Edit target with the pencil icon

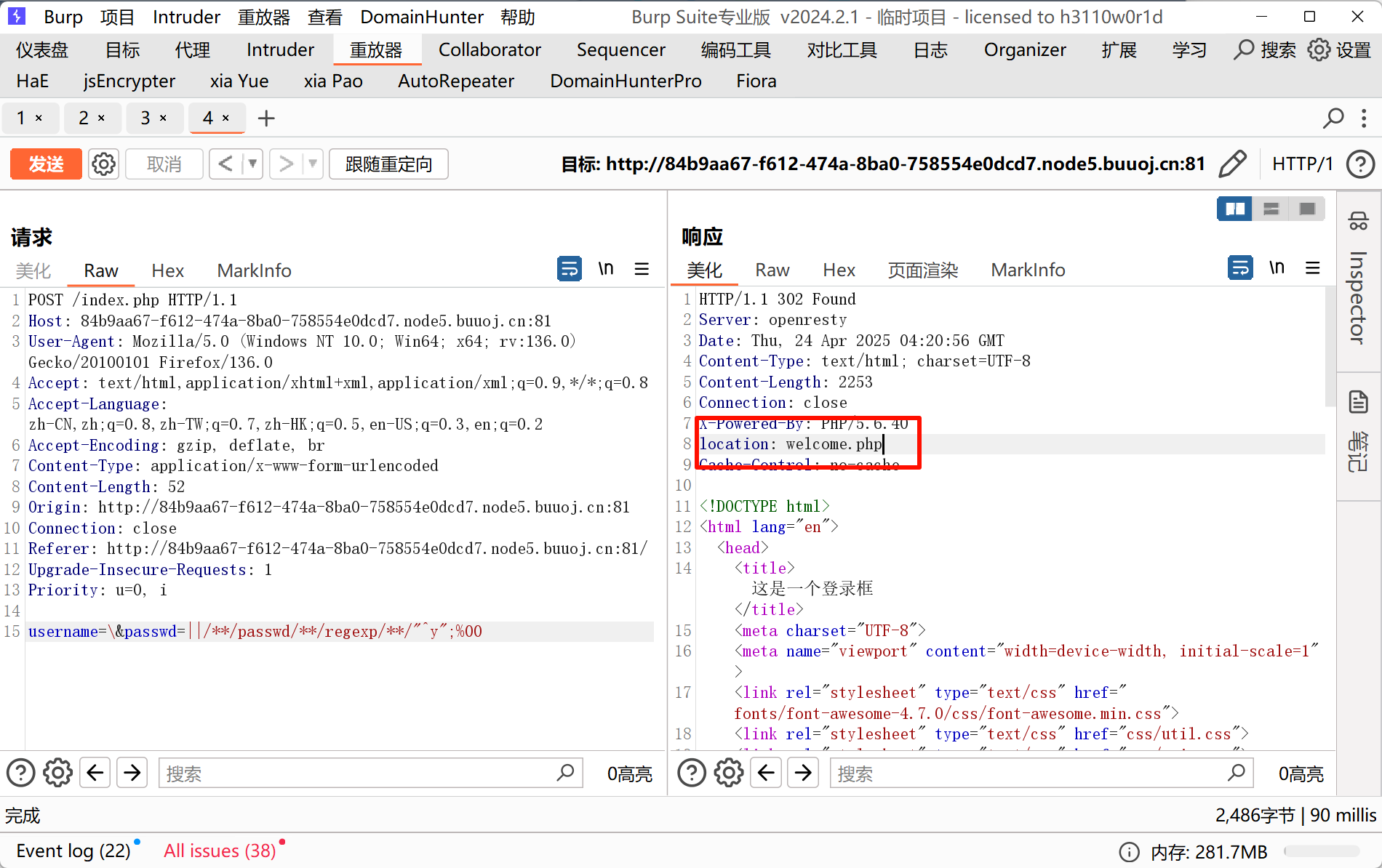[x=1233, y=164]
